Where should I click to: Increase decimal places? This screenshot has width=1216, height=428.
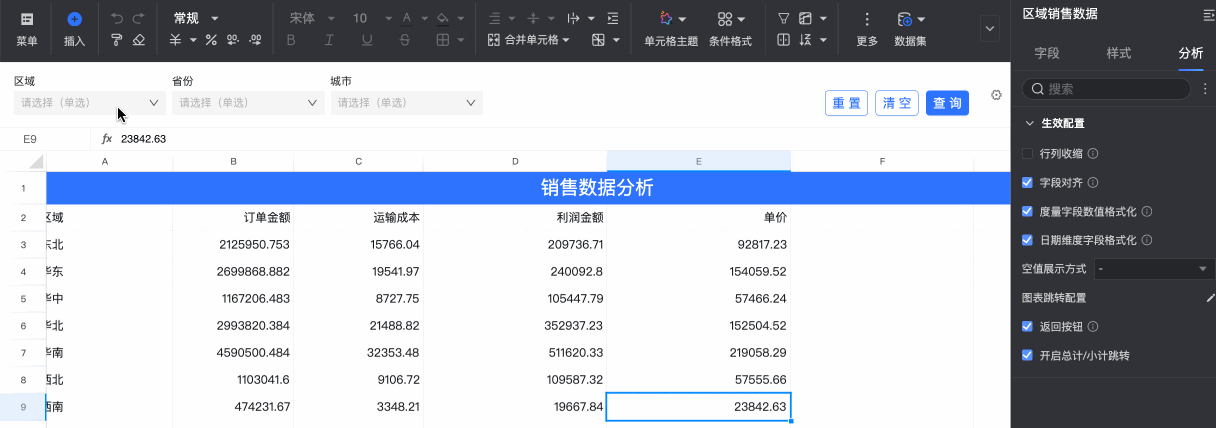(x=256, y=40)
